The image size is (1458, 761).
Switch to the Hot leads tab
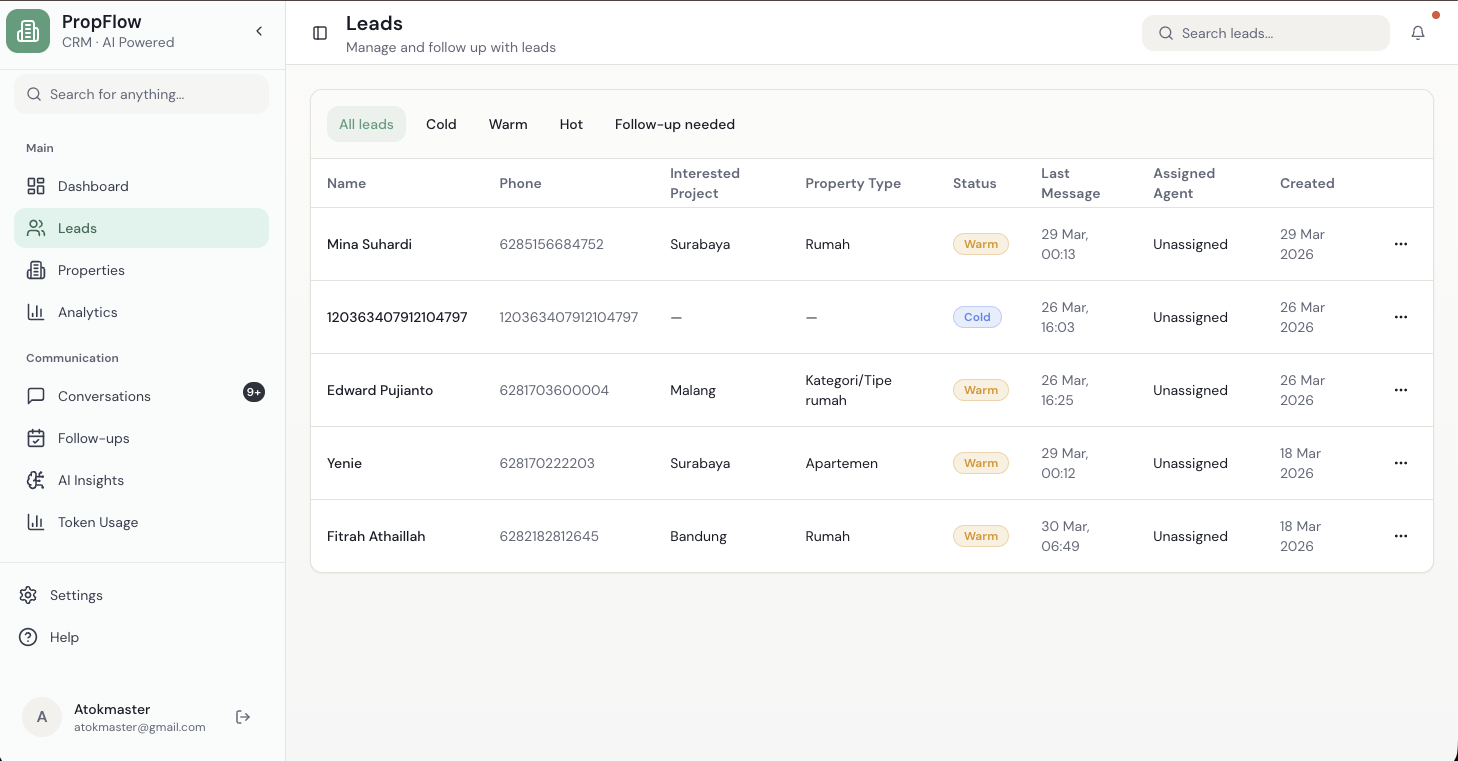click(x=571, y=124)
